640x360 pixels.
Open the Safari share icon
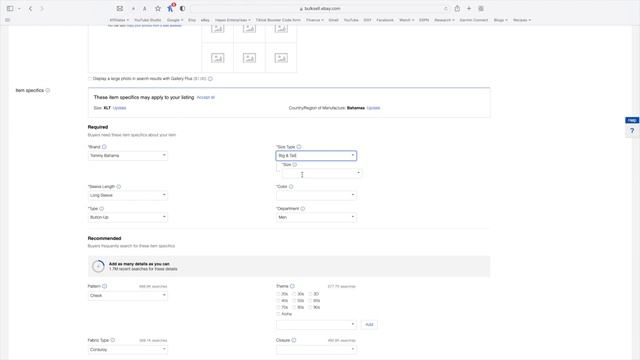pyautogui.click(x=457, y=8)
